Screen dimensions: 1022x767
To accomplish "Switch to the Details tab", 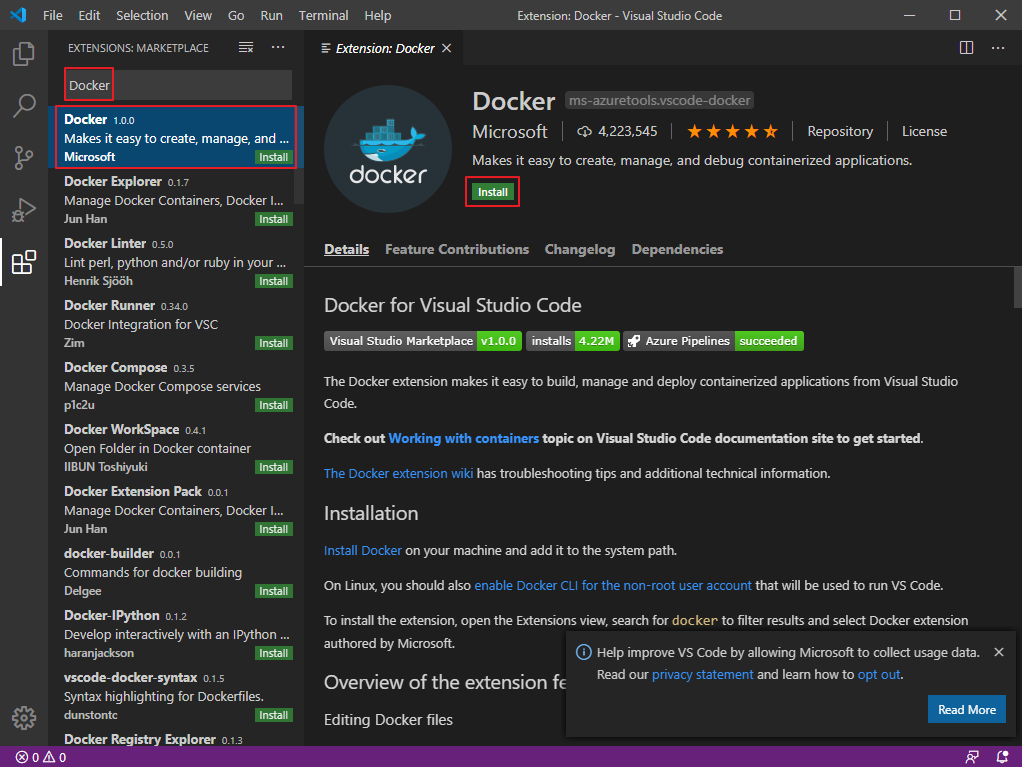I will pos(347,250).
